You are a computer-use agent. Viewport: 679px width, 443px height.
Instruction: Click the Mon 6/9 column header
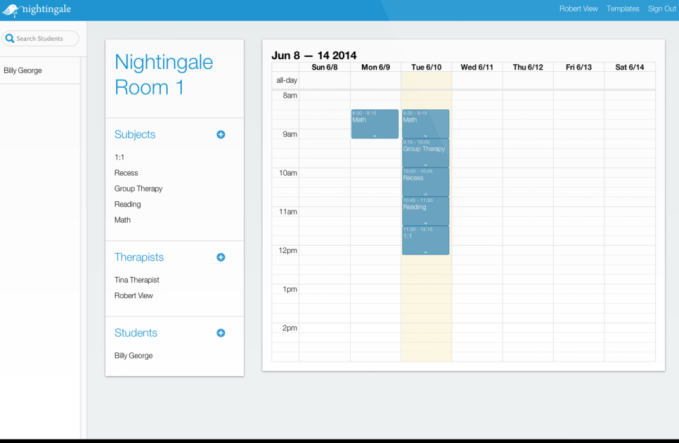[x=375, y=67]
